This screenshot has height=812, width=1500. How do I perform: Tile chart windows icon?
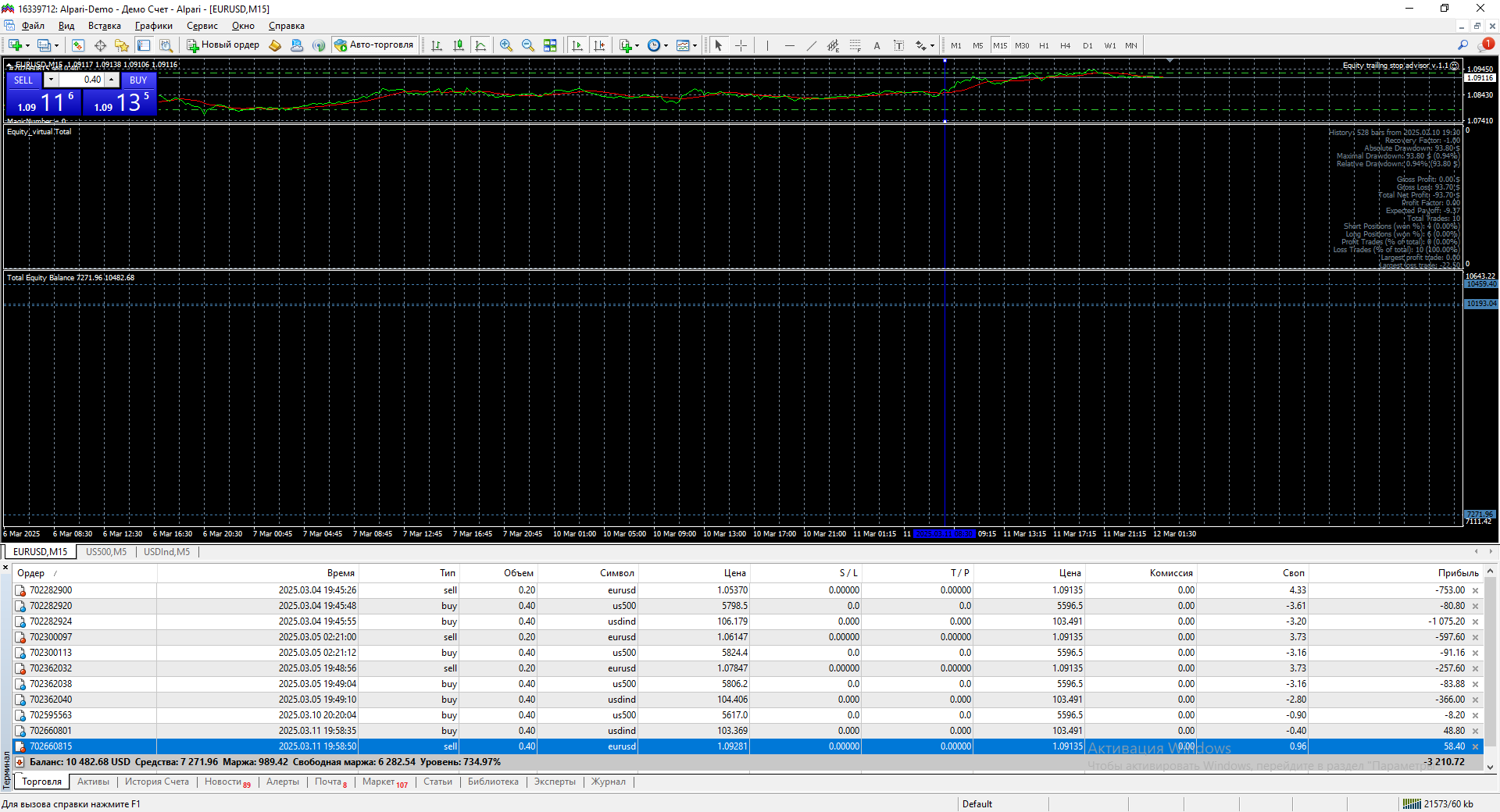click(550, 45)
